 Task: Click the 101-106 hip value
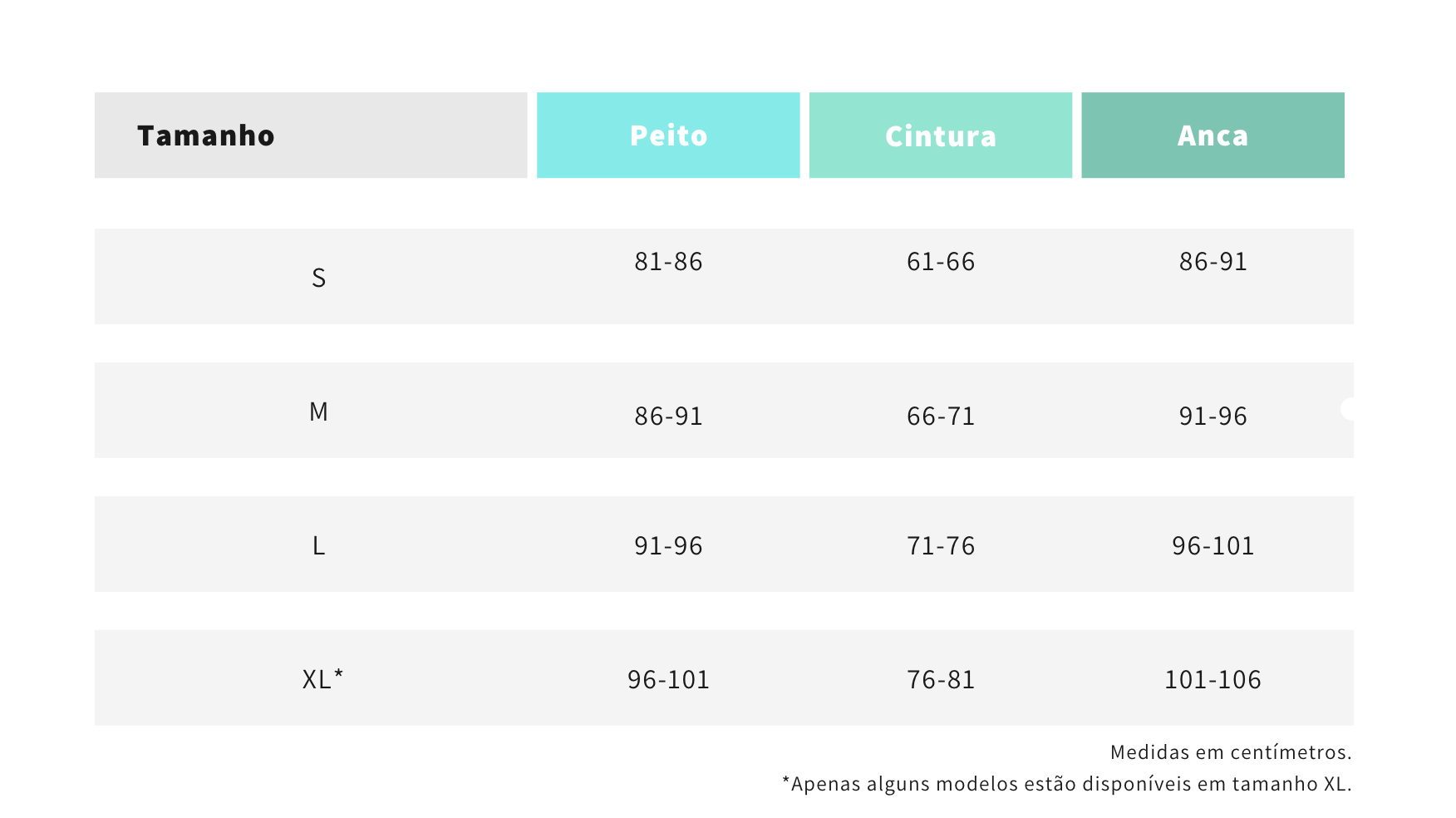click(x=1213, y=679)
